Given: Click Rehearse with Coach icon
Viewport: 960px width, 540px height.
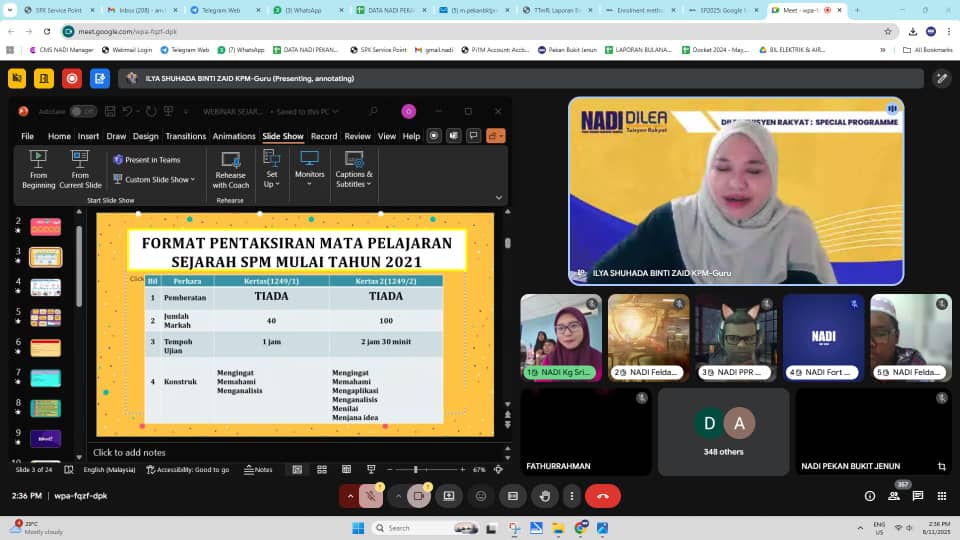Looking at the screenshot, I should coord(231,160).
